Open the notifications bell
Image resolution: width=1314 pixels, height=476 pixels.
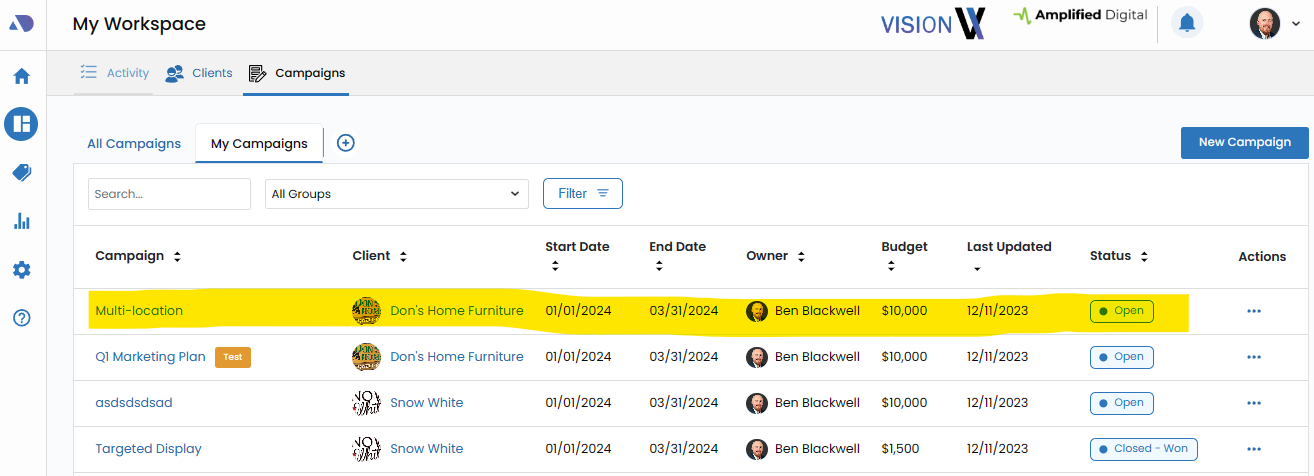tap(1187, 23)
